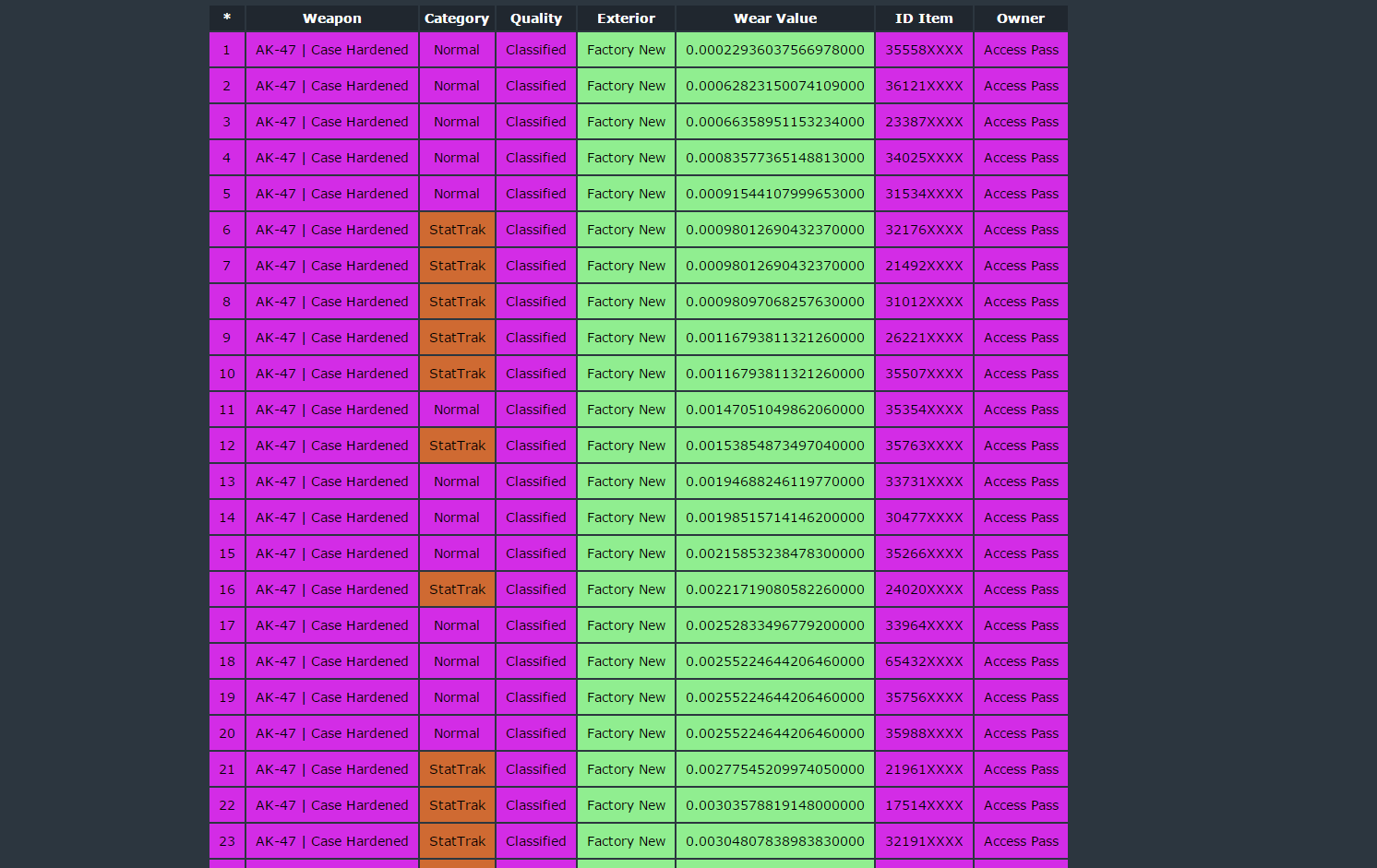Click item ID 23387XXXX
The width and height of the screenshot is (1377, 868).
[x=924, y=122]
